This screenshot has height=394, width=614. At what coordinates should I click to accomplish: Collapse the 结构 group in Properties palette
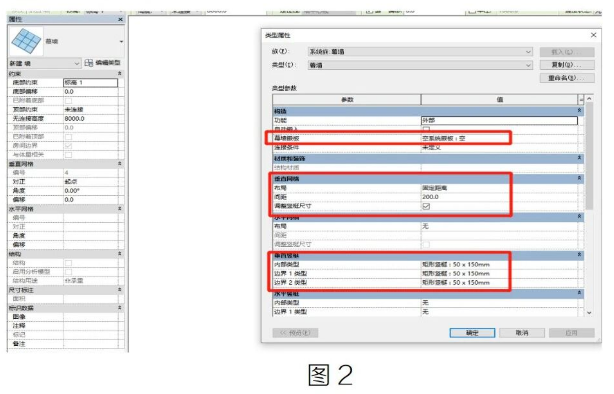click(119, 254)
